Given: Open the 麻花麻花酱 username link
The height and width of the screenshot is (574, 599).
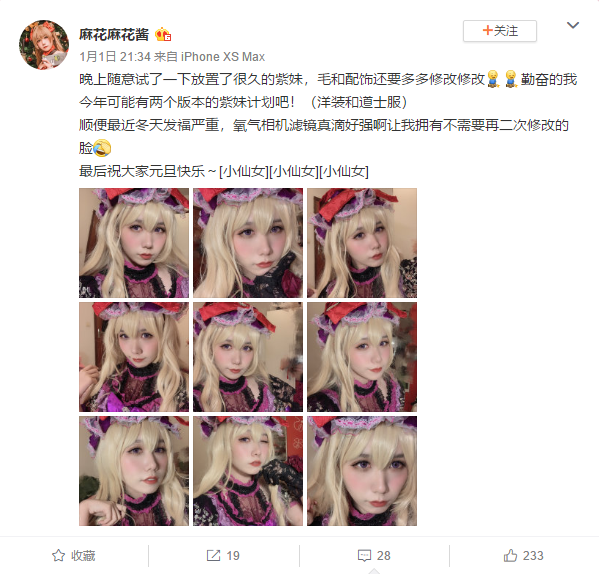Looking at the screenshot, I should 114,34.
